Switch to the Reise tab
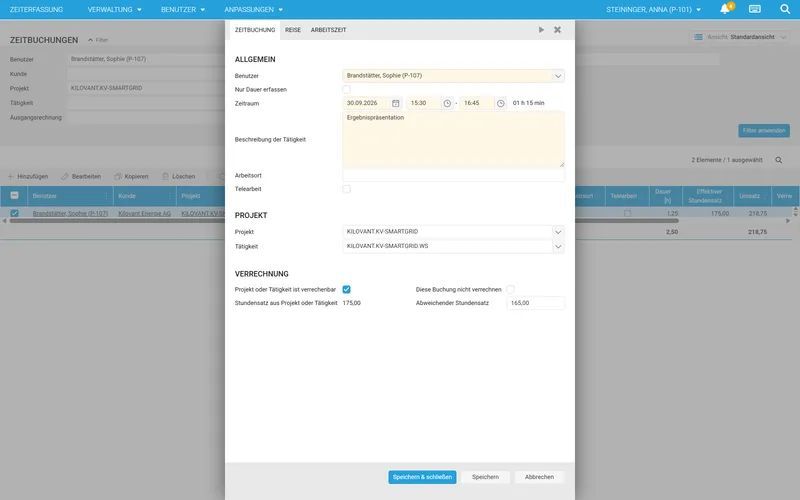 pyautogui.click(x=293, y=30)
